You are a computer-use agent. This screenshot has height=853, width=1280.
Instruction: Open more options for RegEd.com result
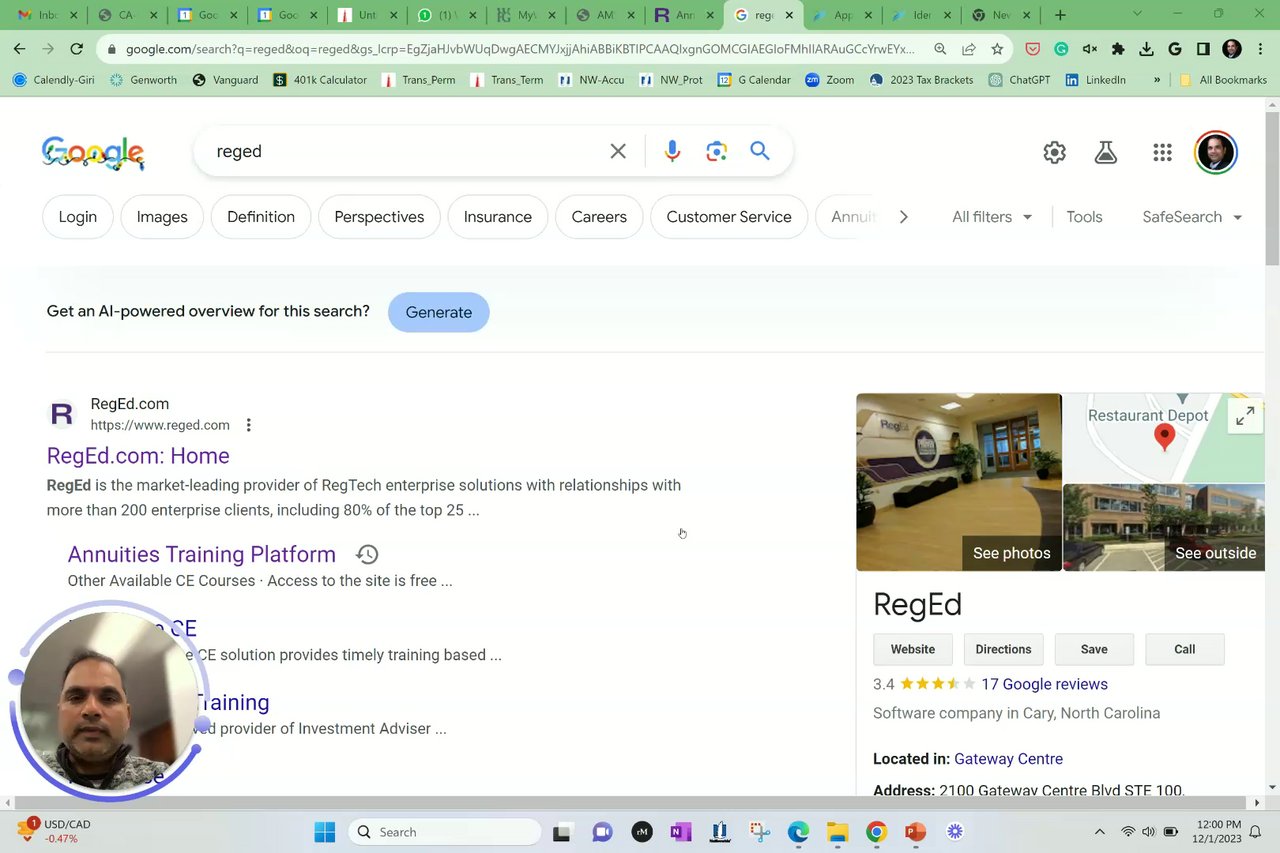(248, 425)
